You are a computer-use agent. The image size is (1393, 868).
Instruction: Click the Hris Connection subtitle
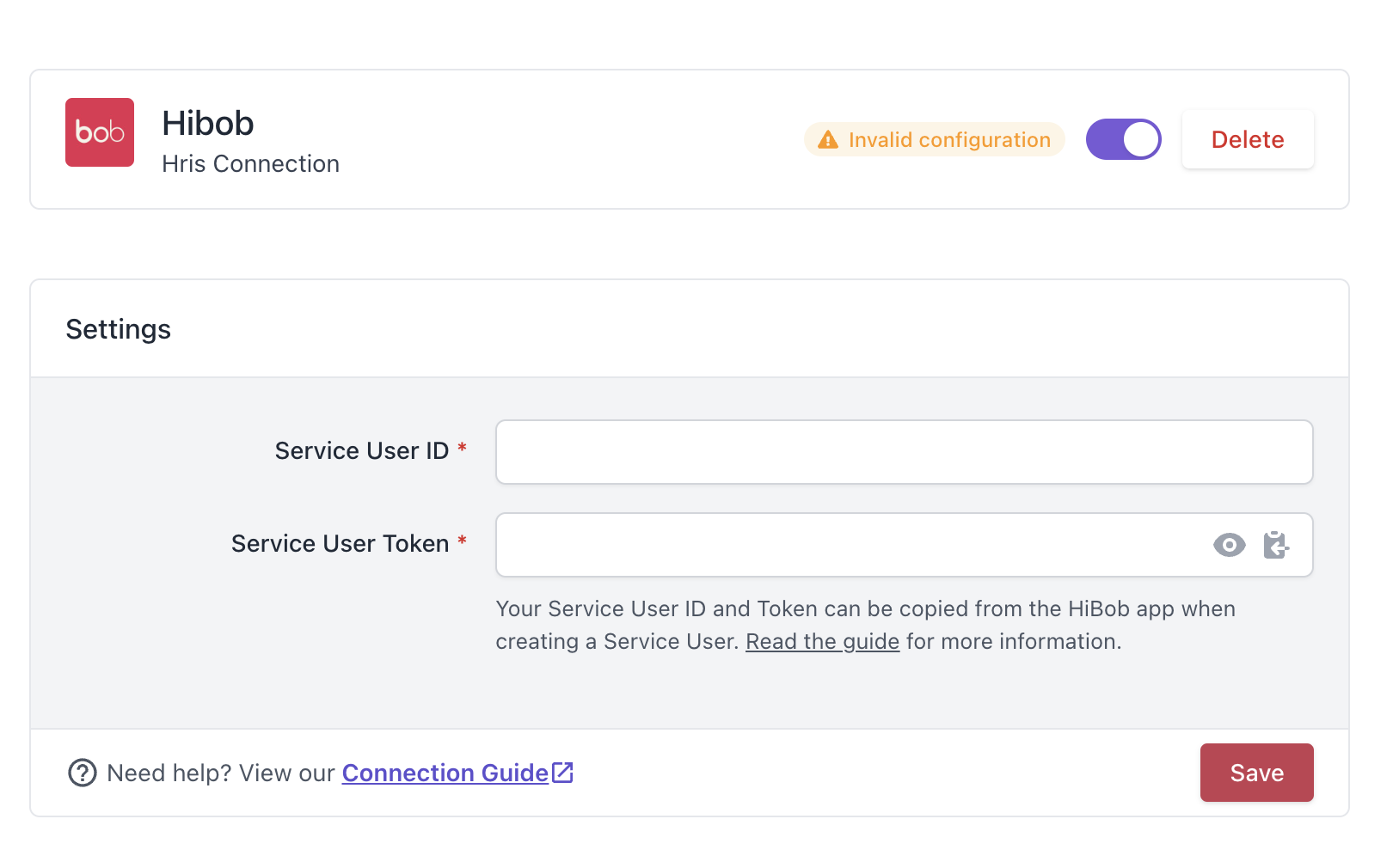pyautogui.click(x=250, y=163)
